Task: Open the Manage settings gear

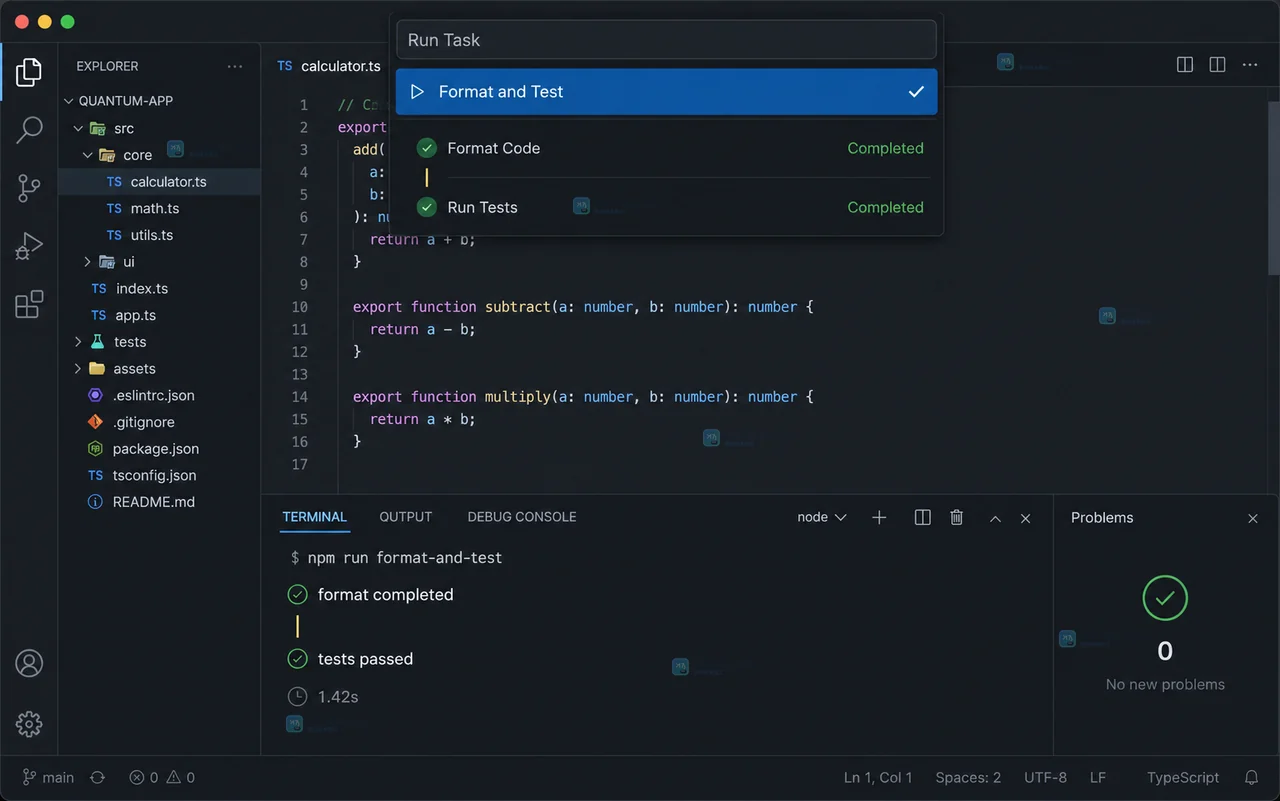Action: coord(29,723)
